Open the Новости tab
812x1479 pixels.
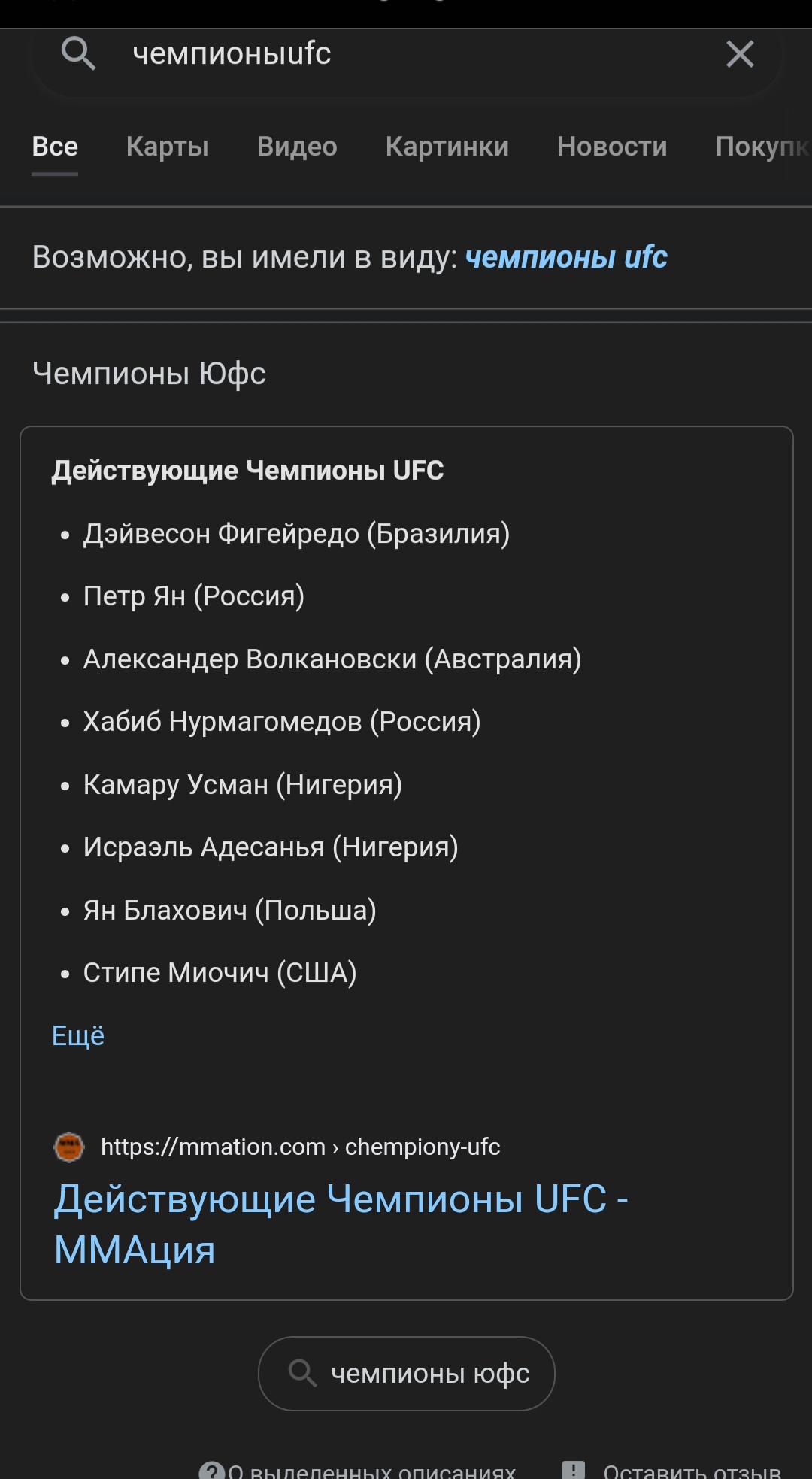point(612,147)
